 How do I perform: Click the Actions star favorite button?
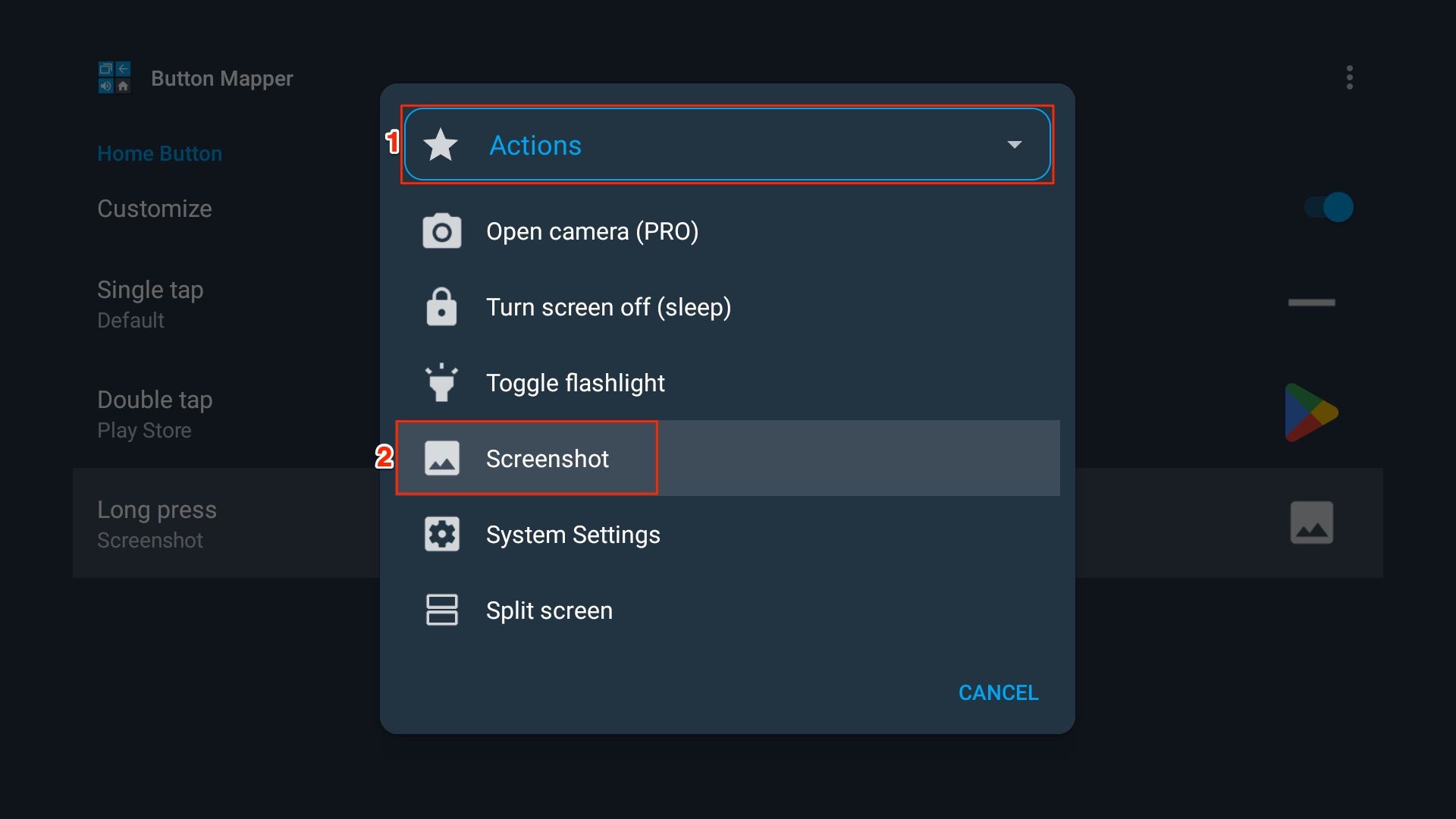(x=441, y=145)
